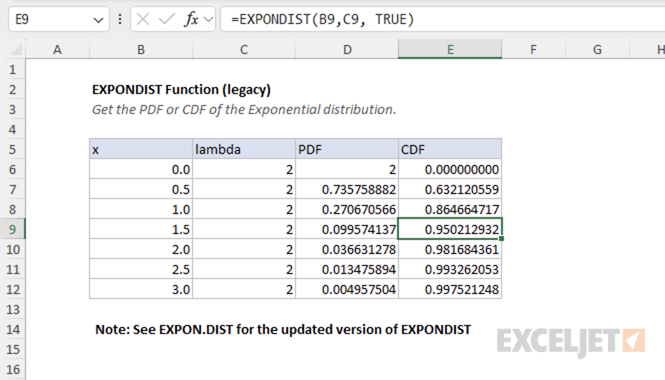
Task: Open the Insert Function fx icon
Action: (x=191, y=19)
